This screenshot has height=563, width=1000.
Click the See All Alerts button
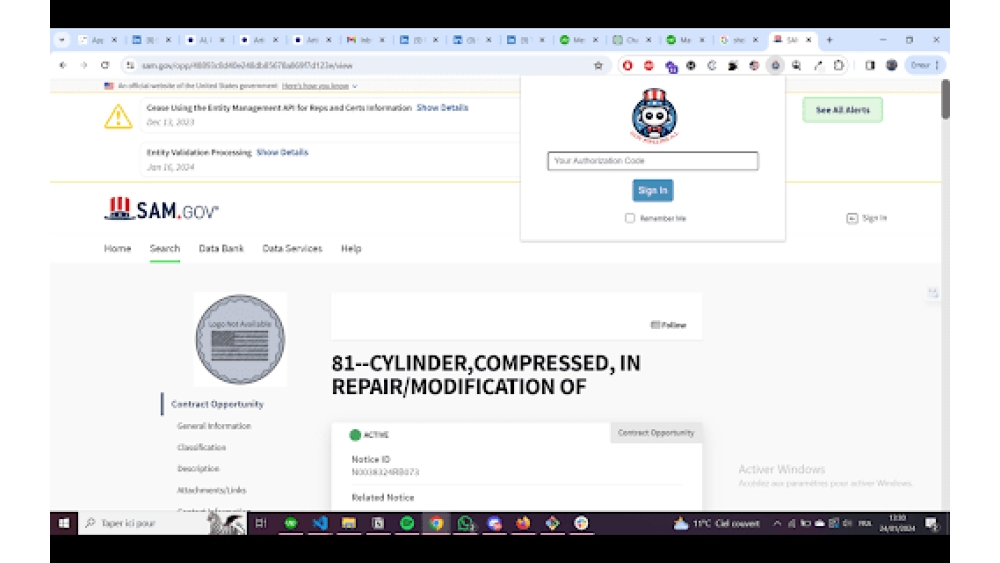[x=842, y=110]
